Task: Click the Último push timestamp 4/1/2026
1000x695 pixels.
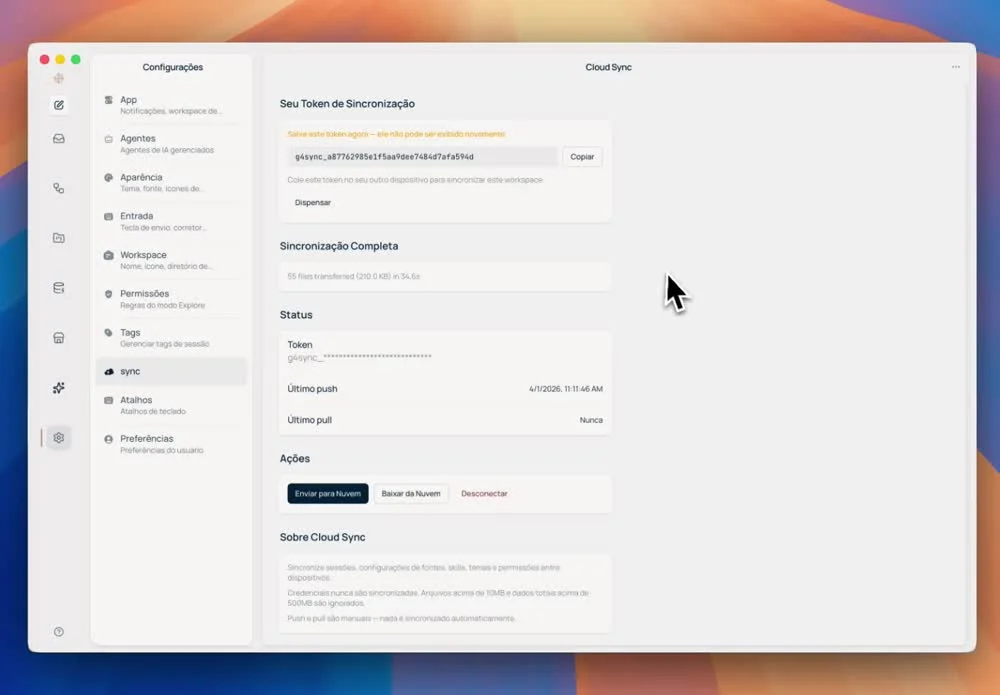Action: point(565,389)
